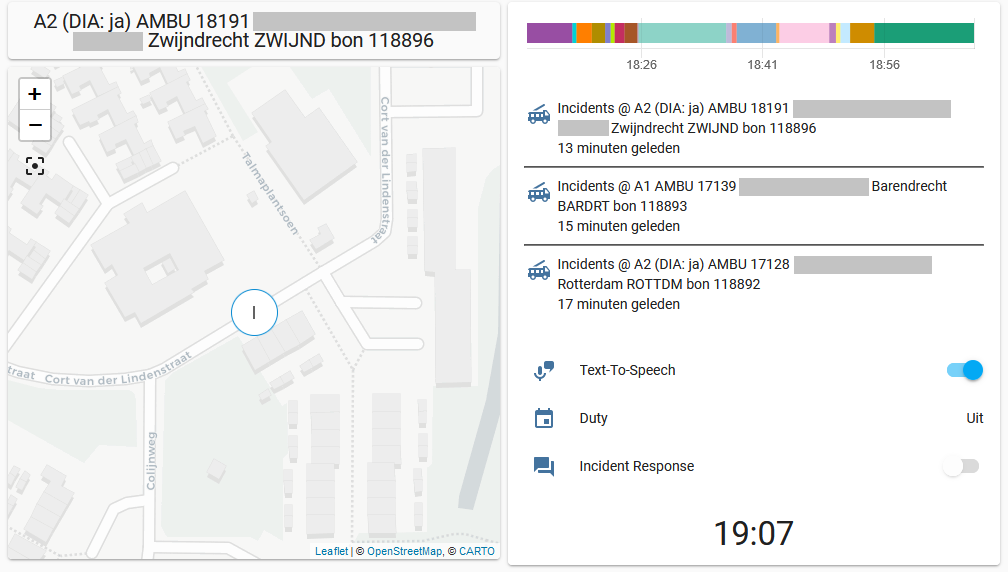Click ambulance icon of Rotterdam incident
Viewport: 1008px width, 572px height.
tap(539, 271)
